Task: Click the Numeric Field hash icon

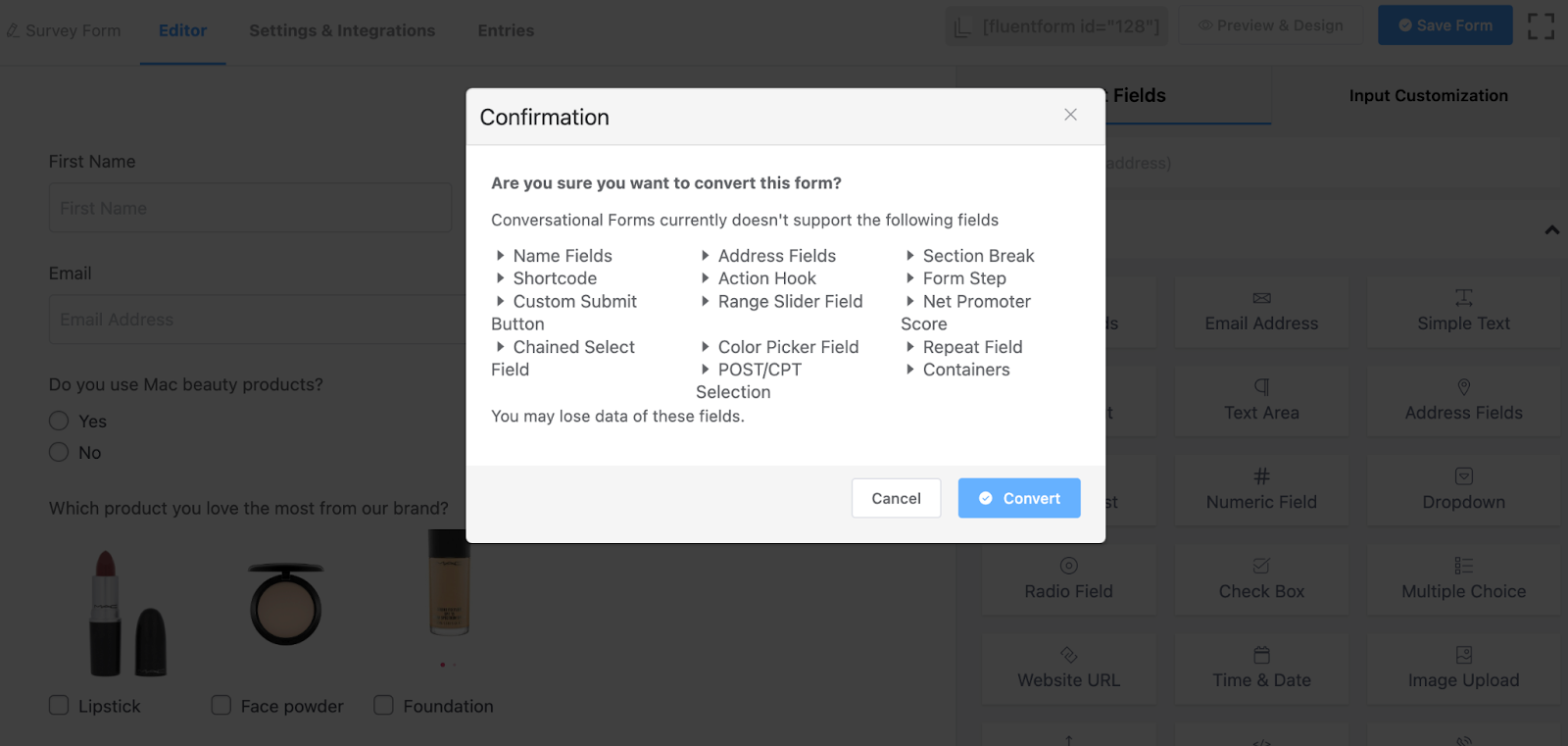Action: [x=1261, y=476]
